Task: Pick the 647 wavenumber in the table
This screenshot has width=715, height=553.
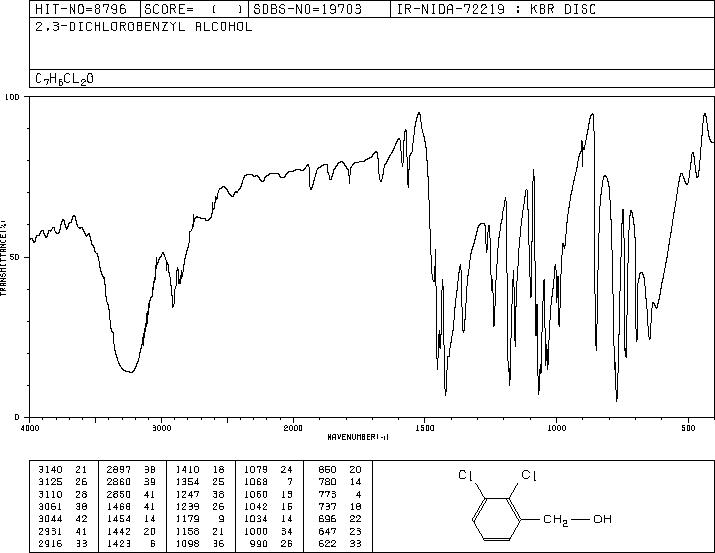Action: point(327,532)
